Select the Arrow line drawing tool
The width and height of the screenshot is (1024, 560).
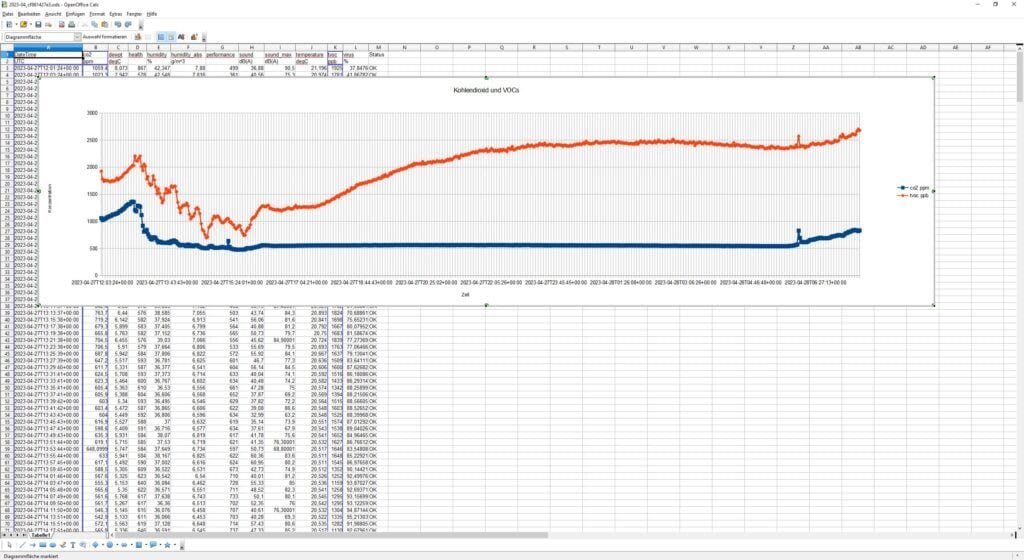33,545
